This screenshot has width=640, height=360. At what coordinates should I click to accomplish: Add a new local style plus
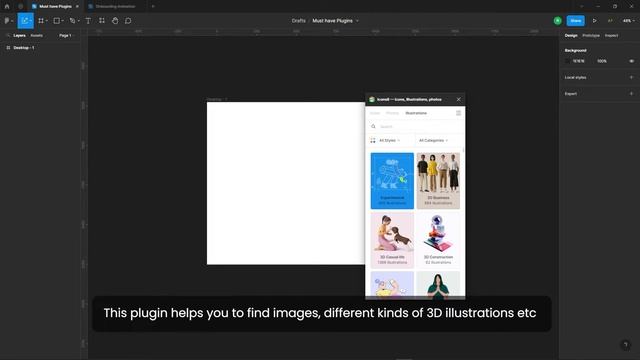pos(631,77)
